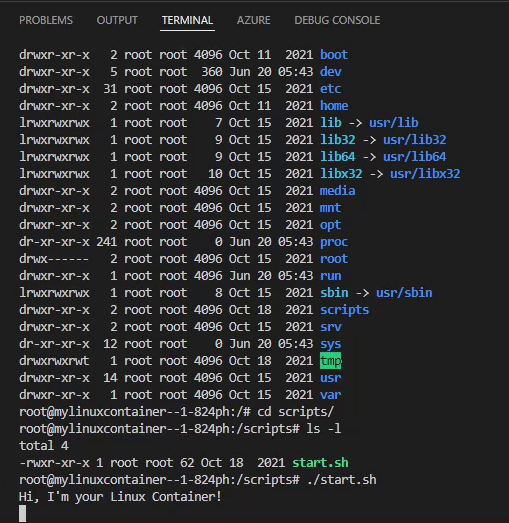Click the home directory name

(x=334, y=106)
